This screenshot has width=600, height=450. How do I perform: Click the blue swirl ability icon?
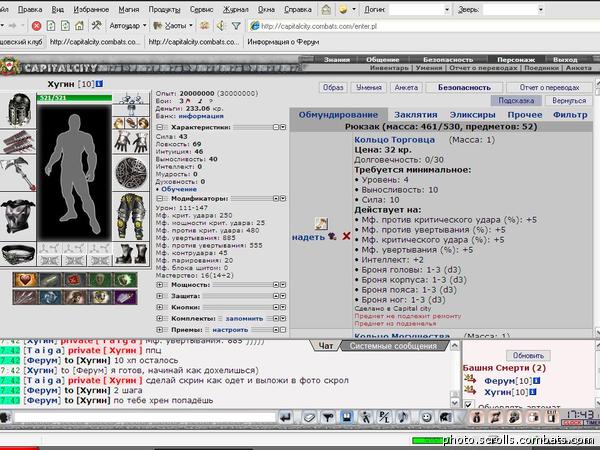tap(50, 297)
